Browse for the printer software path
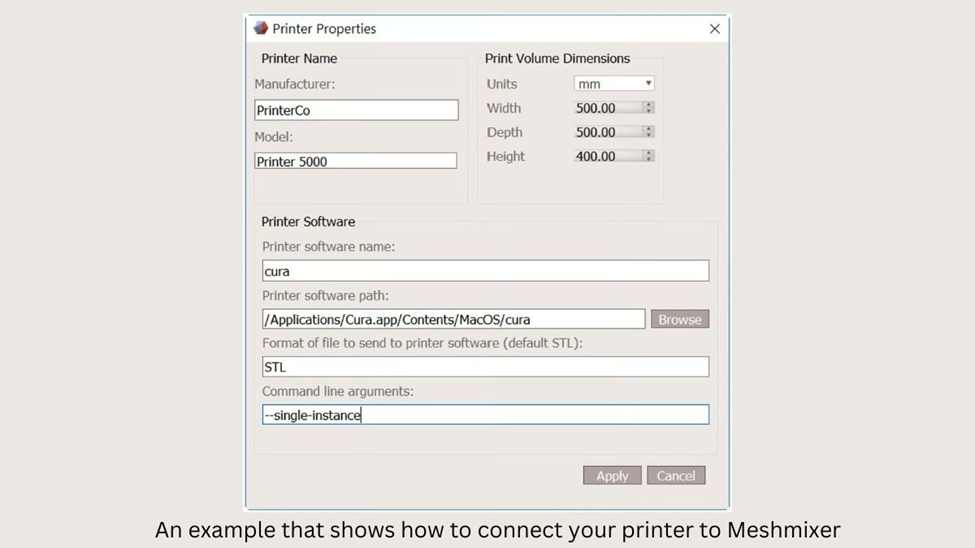 pos(680,319)
